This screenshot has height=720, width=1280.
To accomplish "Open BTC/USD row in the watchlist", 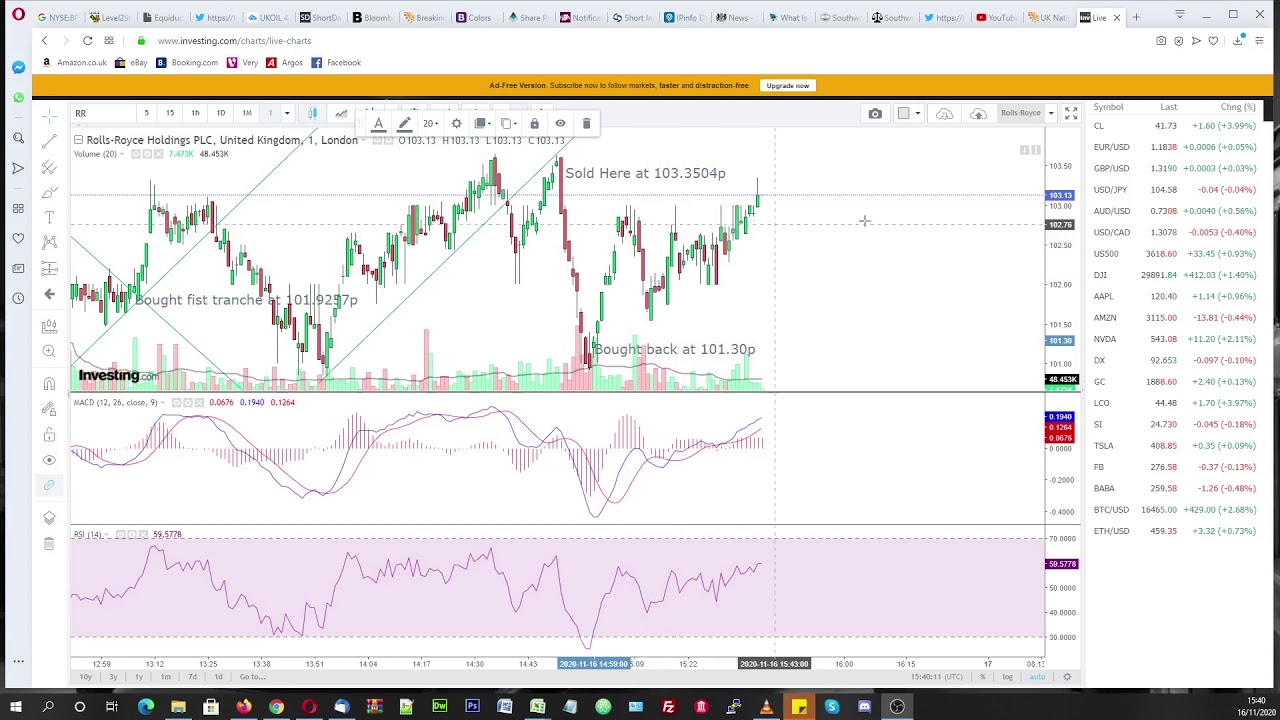I will 1177,510.
